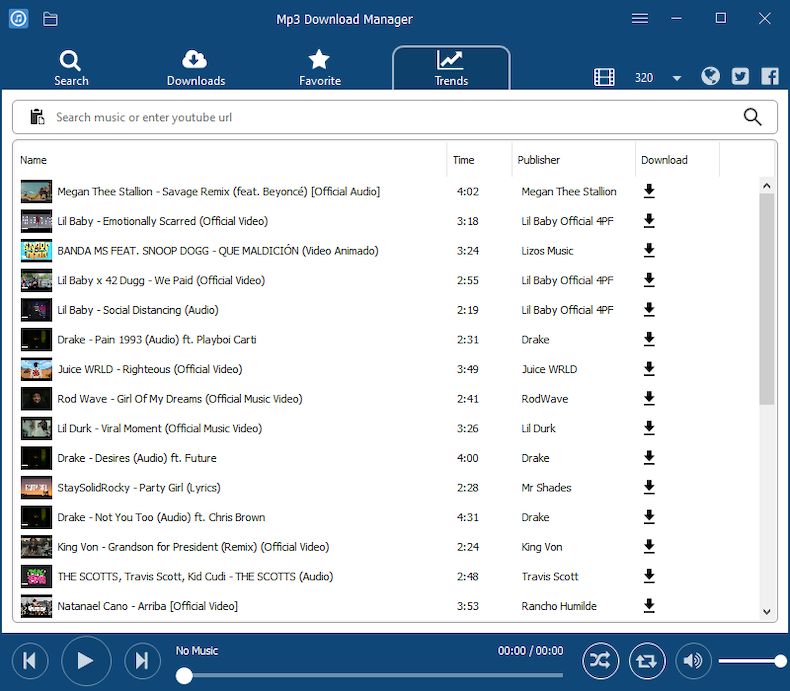790x691 pixels.
Task: Download Lil Baby Social Distancing
Action: pos(649,310)
